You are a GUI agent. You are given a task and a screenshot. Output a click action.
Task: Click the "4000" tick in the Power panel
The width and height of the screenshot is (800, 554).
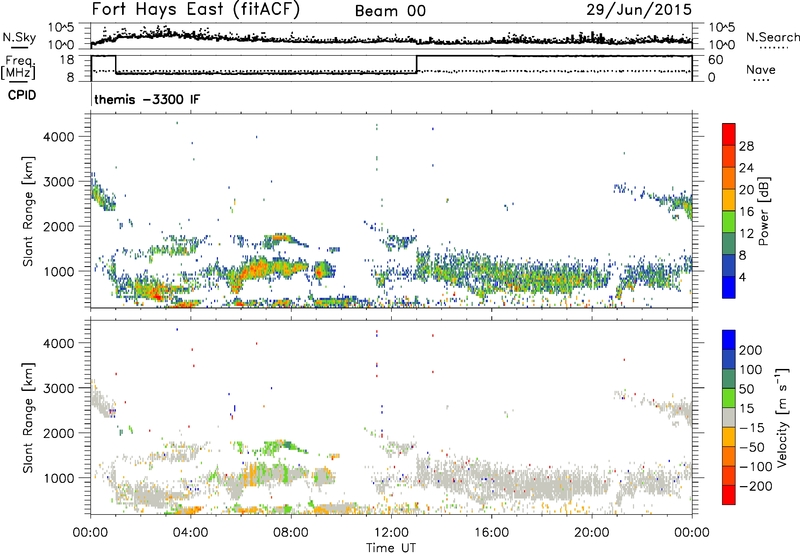[x=58, y=137]
